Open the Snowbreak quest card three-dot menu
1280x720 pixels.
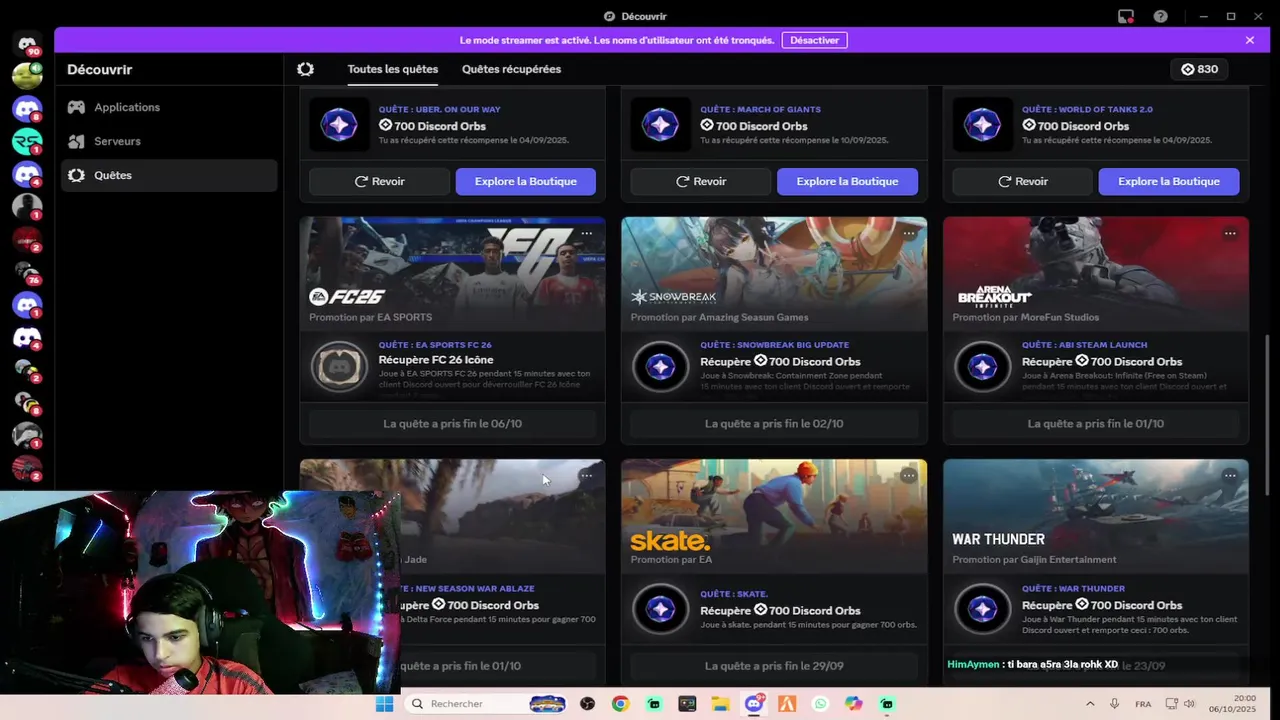click(x=909, y=233)
